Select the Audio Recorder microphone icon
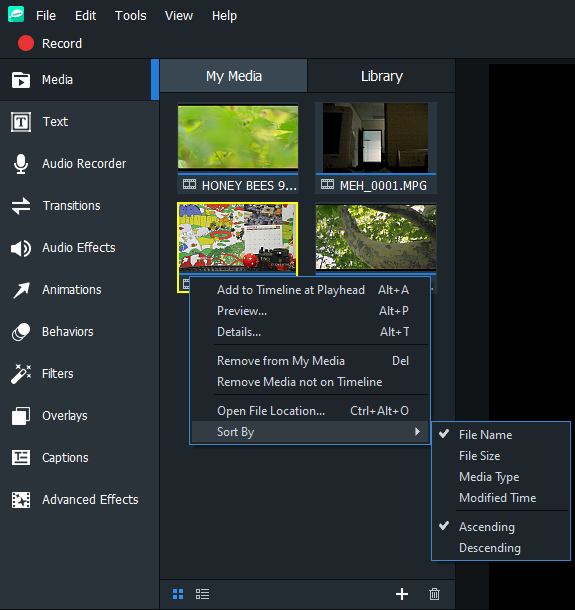The width and height of the screenshot is (575, 610). tap(21, 164)
